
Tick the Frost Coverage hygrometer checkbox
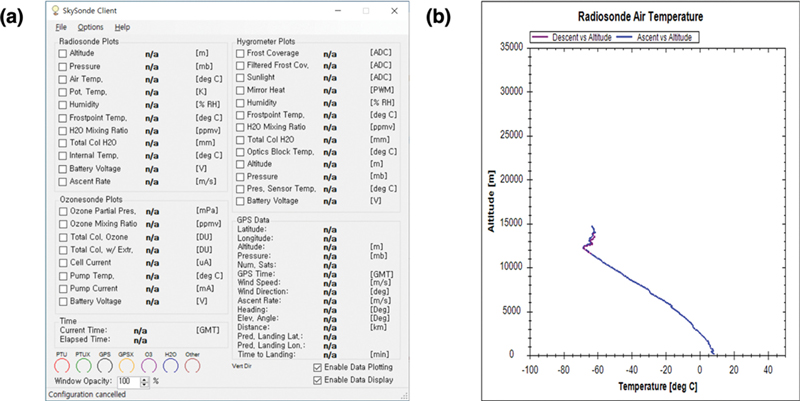coord(240,51)
